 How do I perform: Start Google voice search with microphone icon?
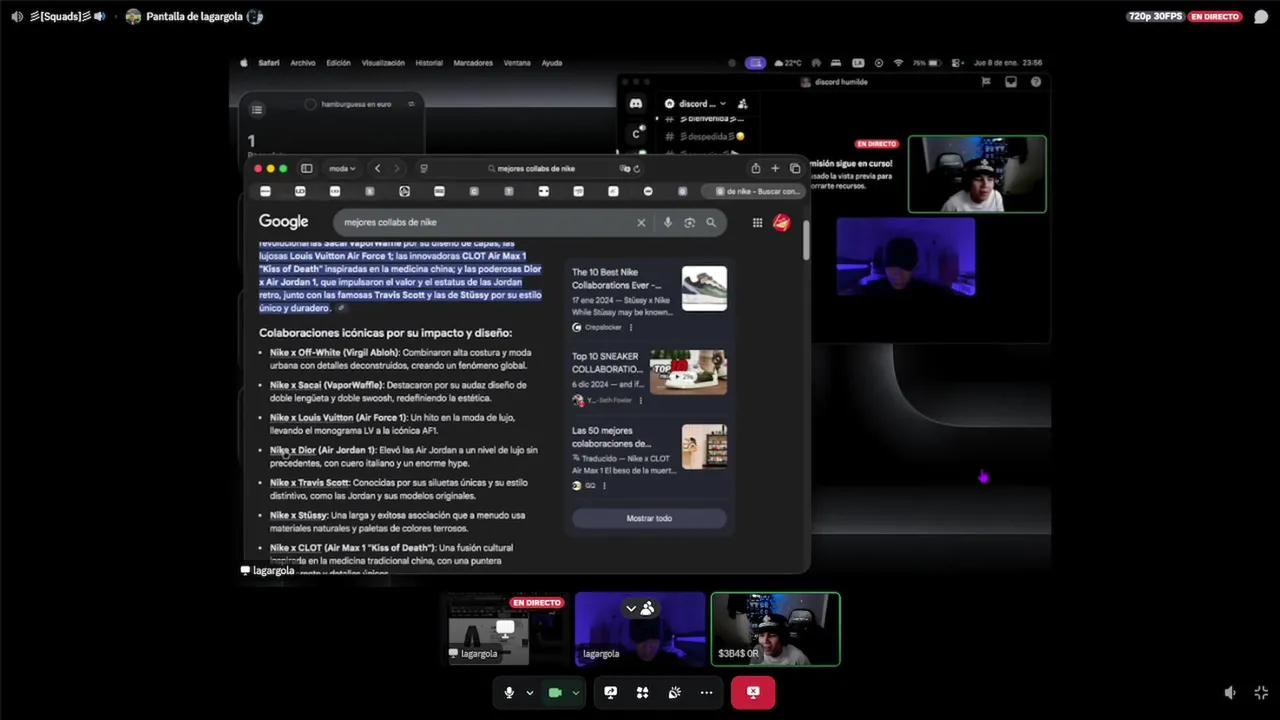667,222
